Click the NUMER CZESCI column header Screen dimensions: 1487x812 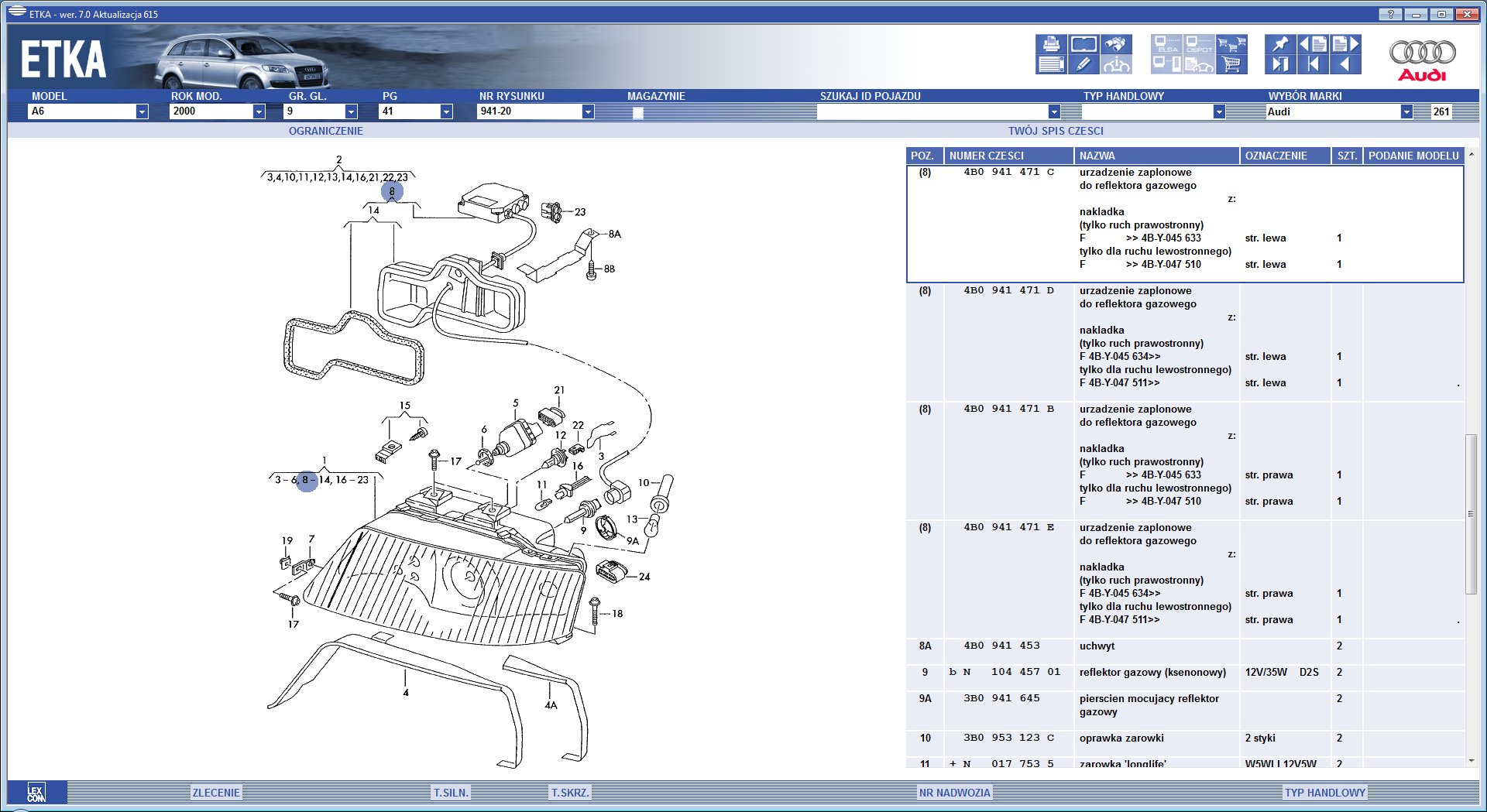point(1009,156)
